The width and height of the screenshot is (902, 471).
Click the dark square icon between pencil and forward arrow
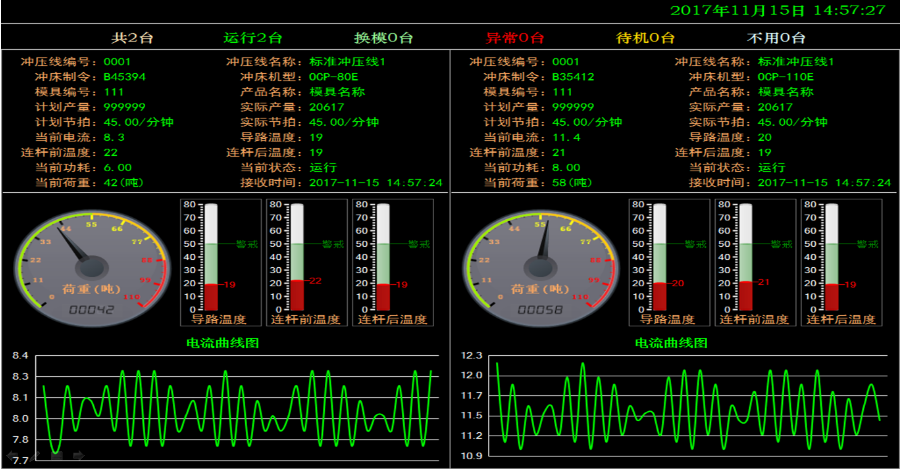coord(58,456)
